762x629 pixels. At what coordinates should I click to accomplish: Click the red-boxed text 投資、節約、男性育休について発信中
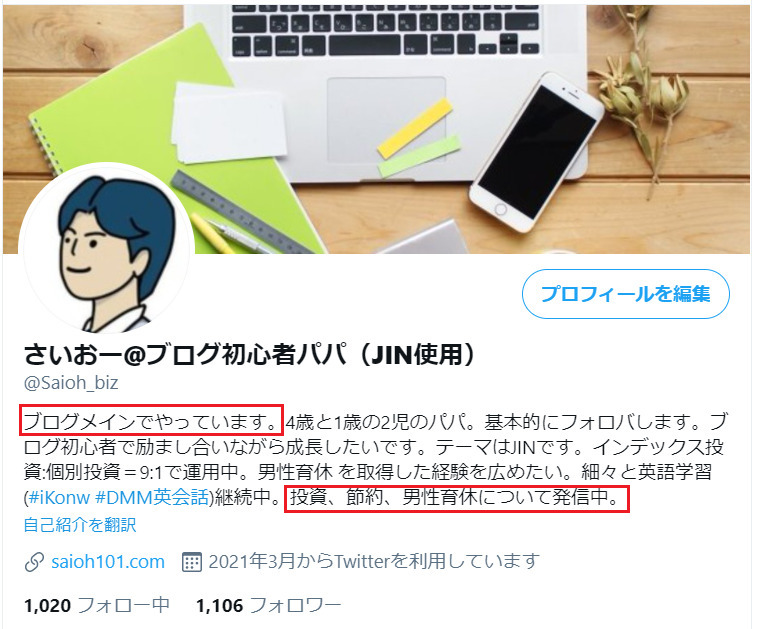457,498
